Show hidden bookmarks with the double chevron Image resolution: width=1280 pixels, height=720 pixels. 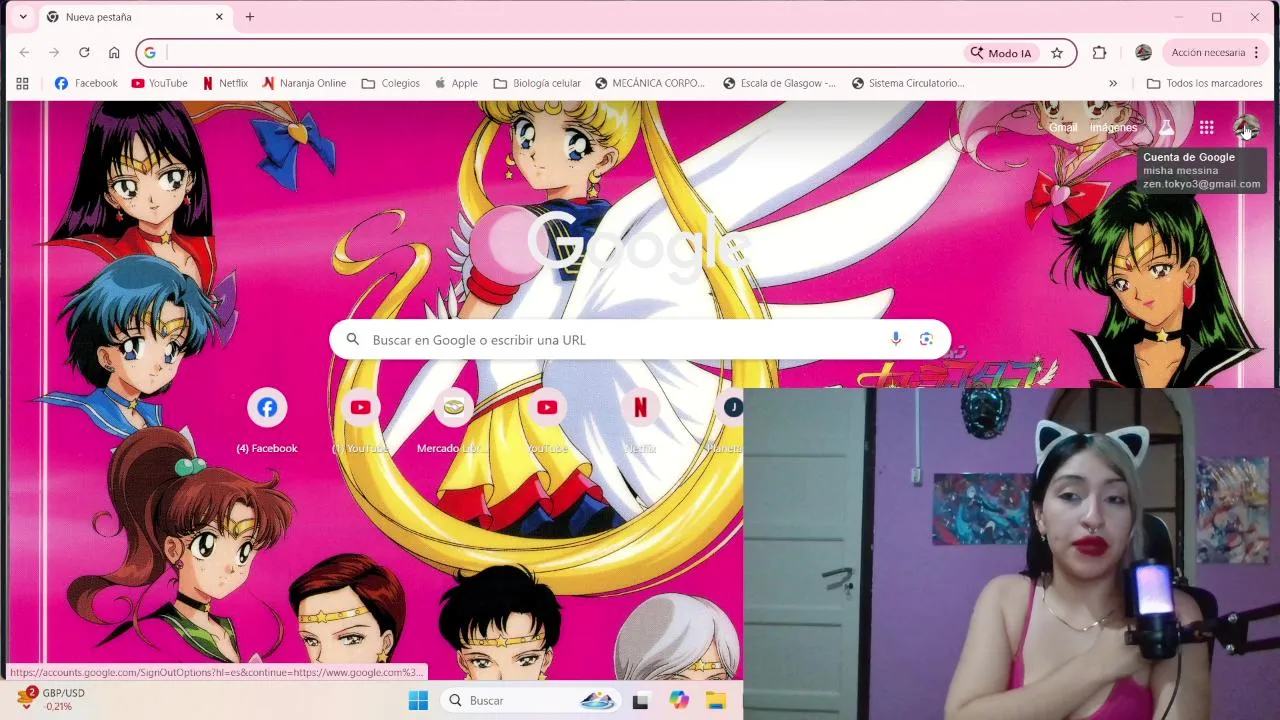[1113, 83]
